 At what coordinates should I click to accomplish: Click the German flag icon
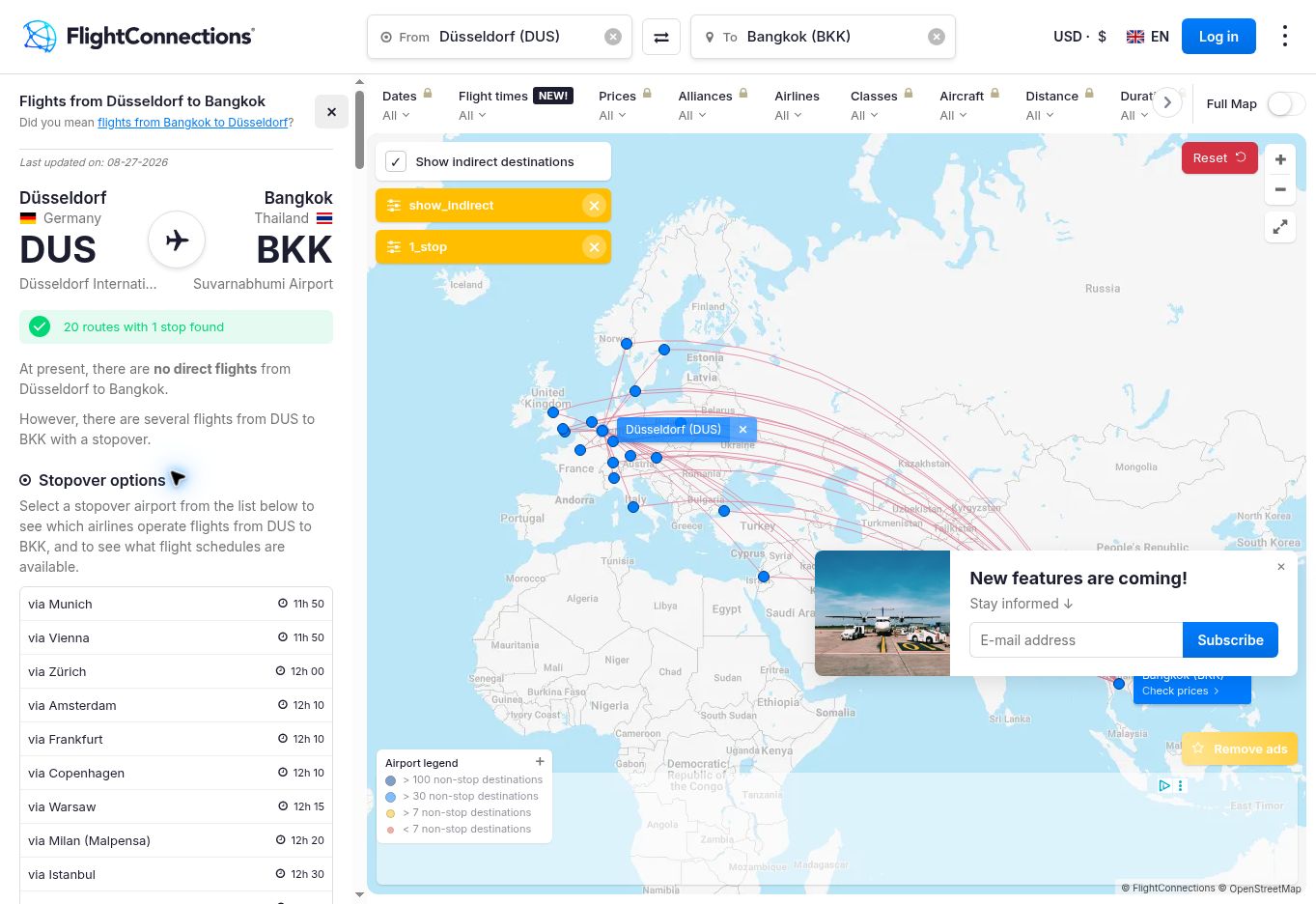pos(28,218)
